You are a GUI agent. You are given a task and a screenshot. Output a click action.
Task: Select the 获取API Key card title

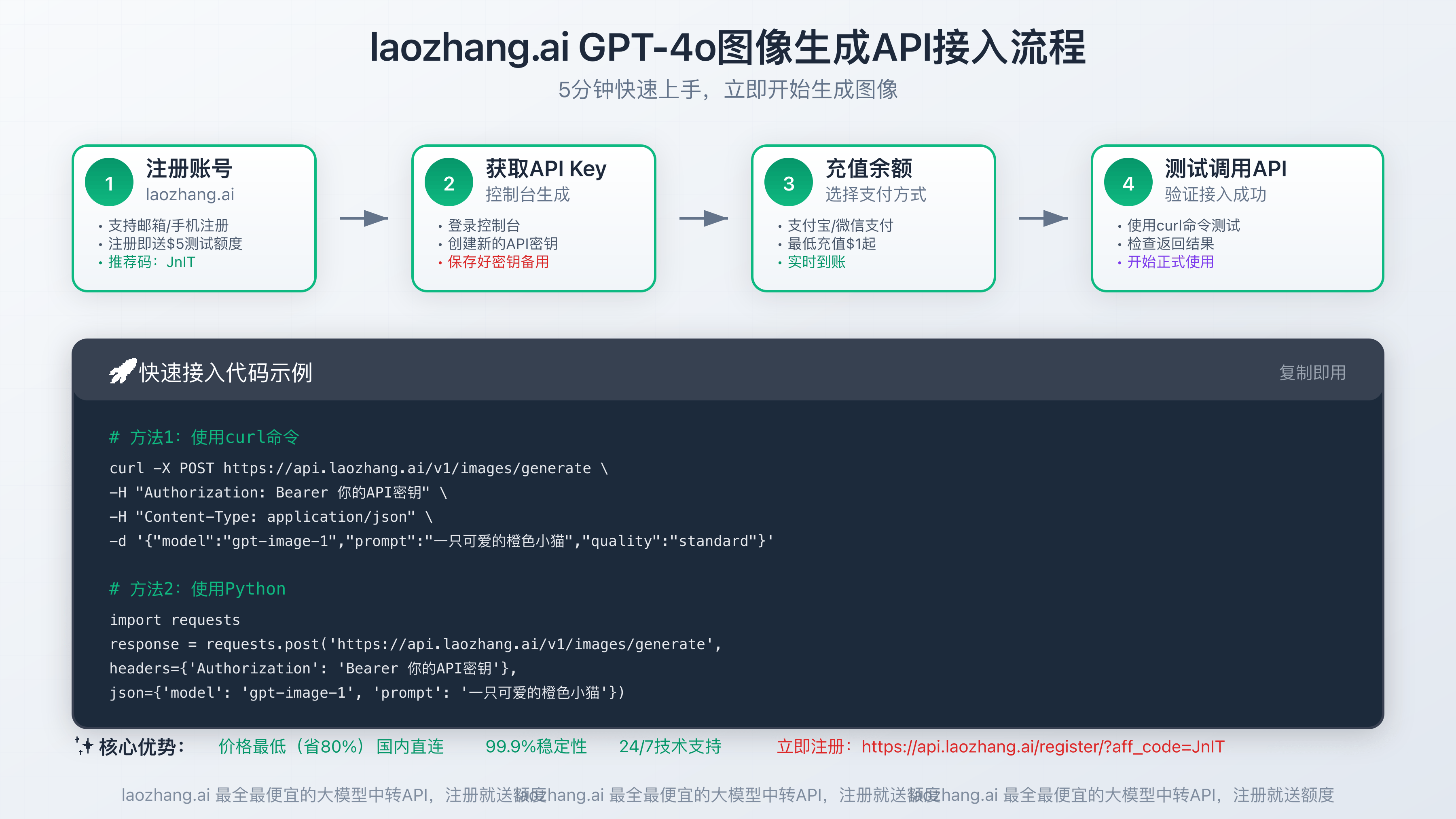click(x=546, y=168)
